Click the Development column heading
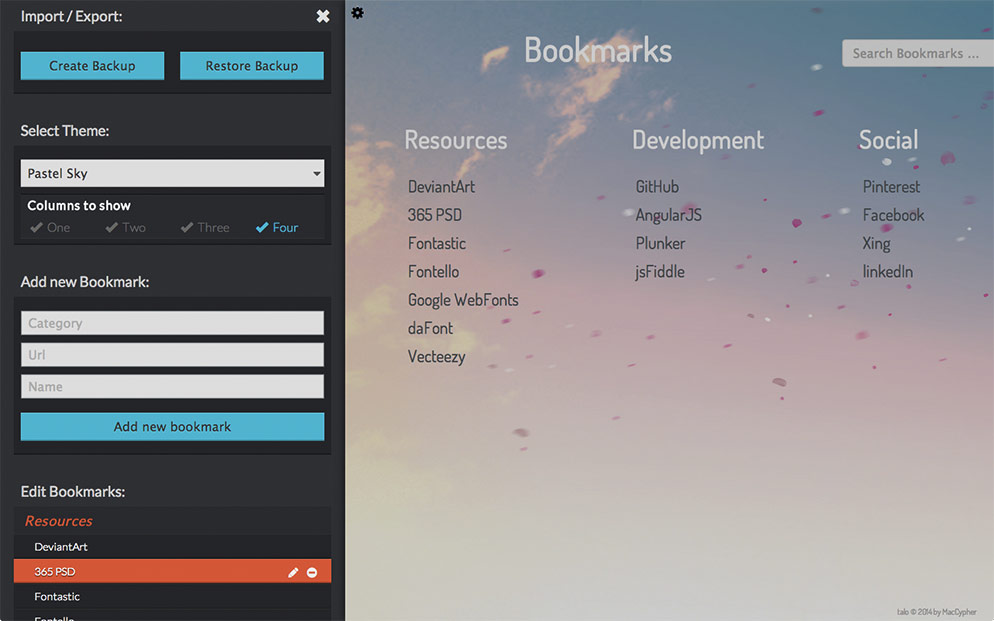This screenshot has height=621, width=994. click(x=698, y=141)
